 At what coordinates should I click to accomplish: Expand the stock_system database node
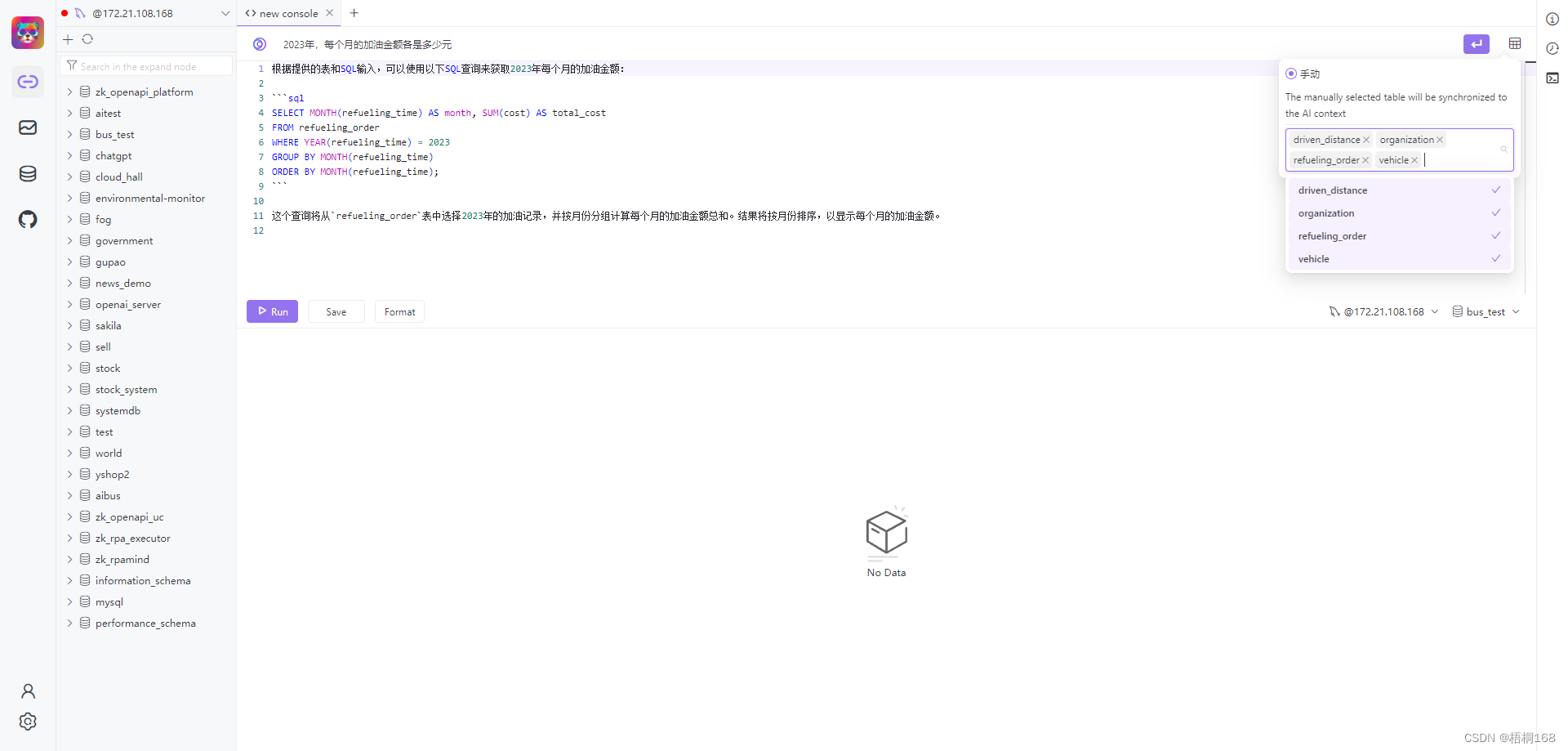click(x=69, y=389)
